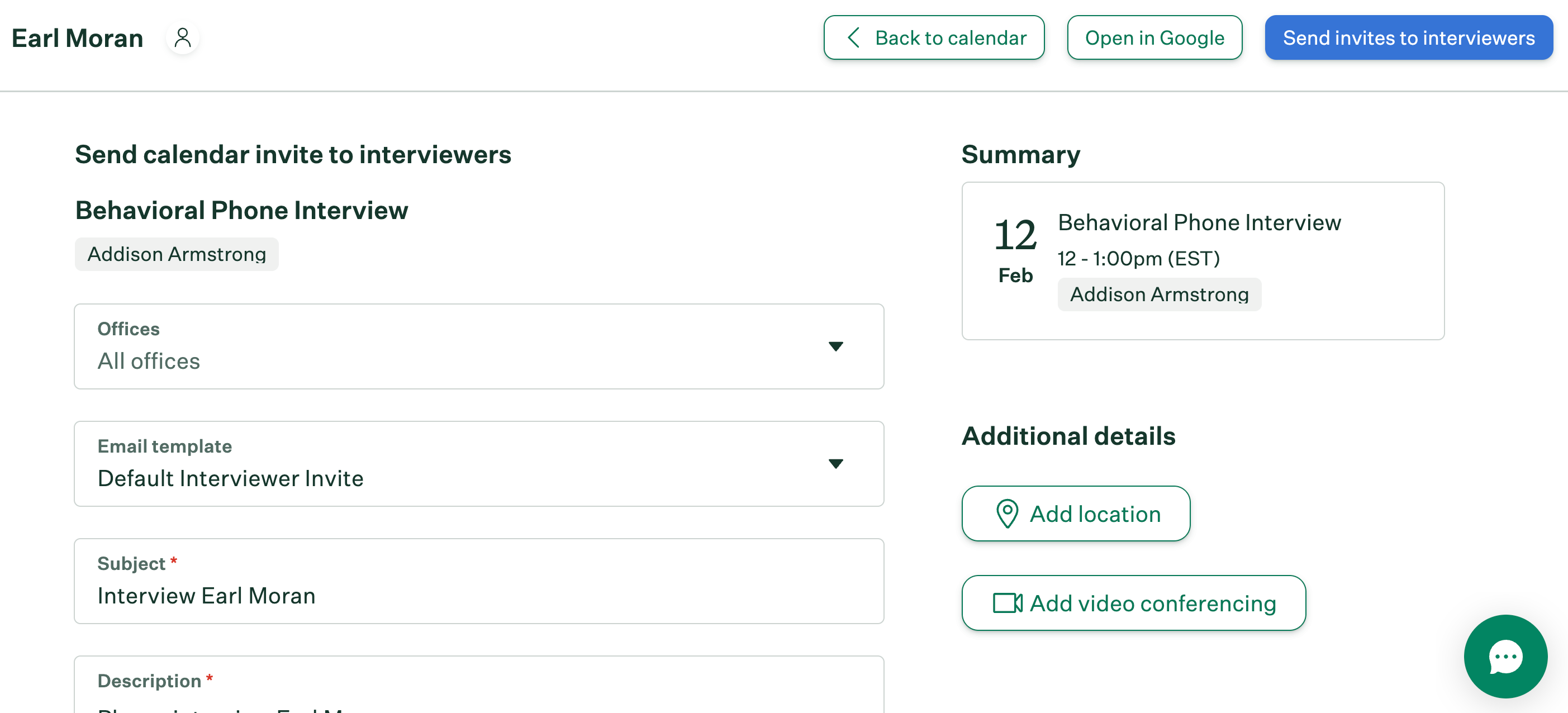
Task: Expand the Offices dropdown arrow
Action: 835,346
